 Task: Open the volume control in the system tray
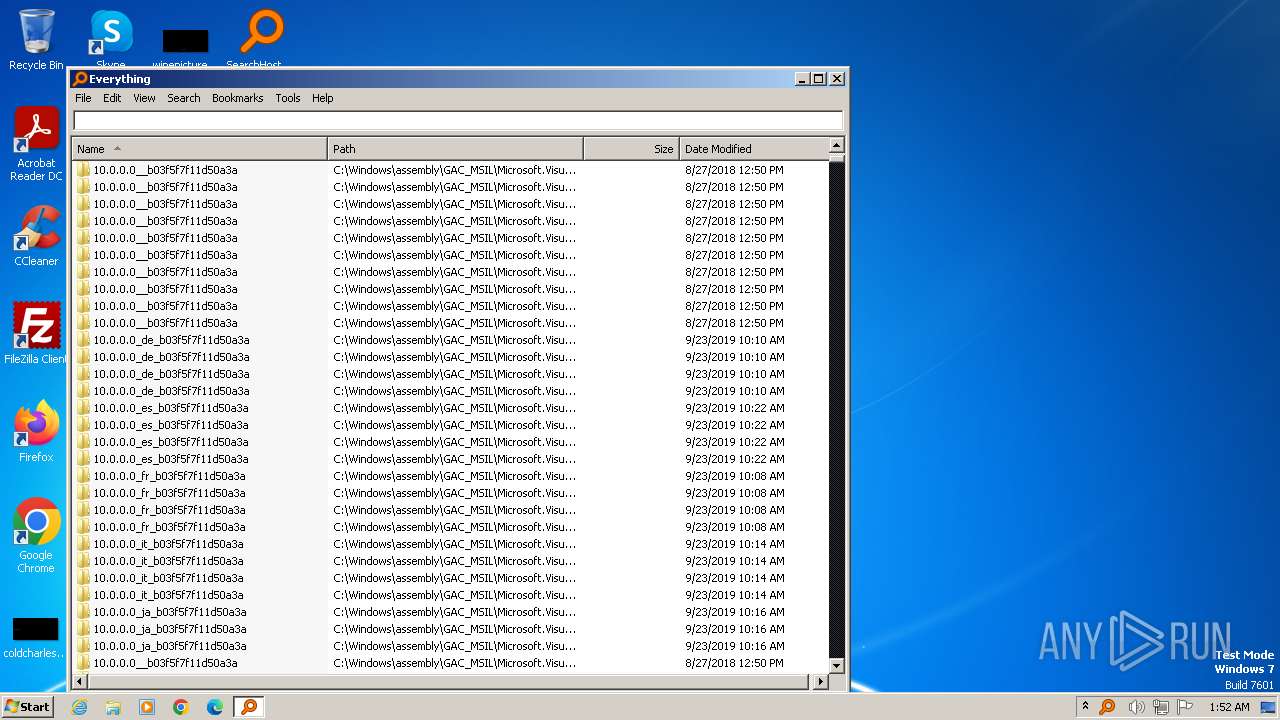coord(1136,707)
